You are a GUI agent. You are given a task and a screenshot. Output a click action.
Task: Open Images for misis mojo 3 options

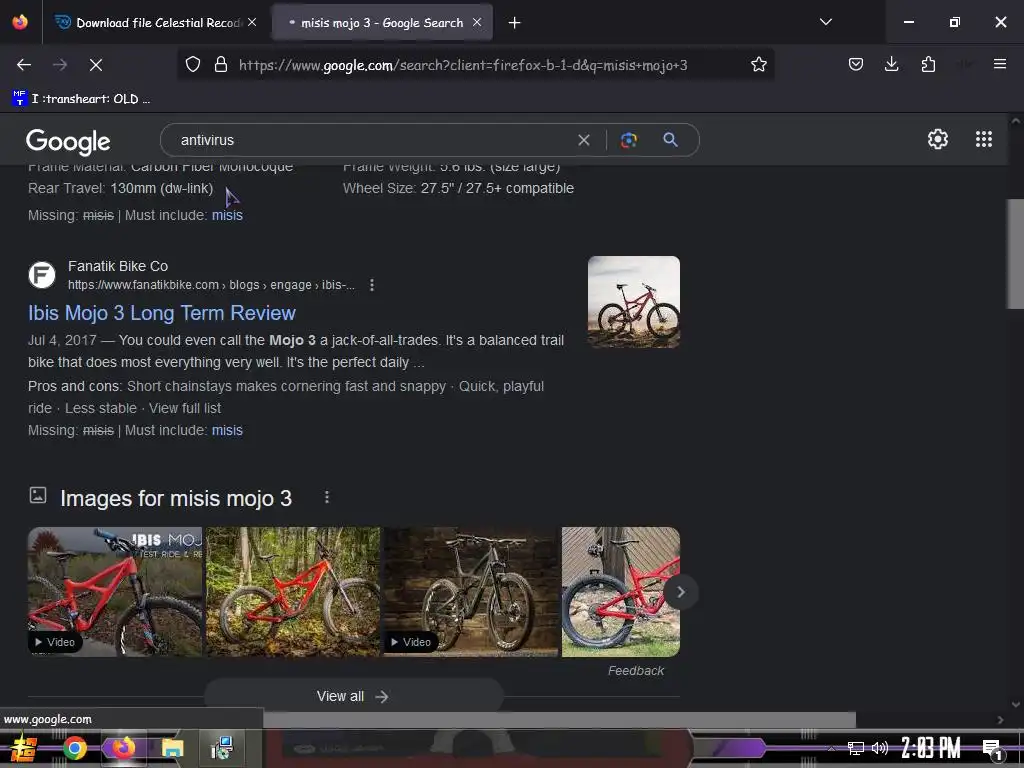pyautogui.click(x=327, y=498)
